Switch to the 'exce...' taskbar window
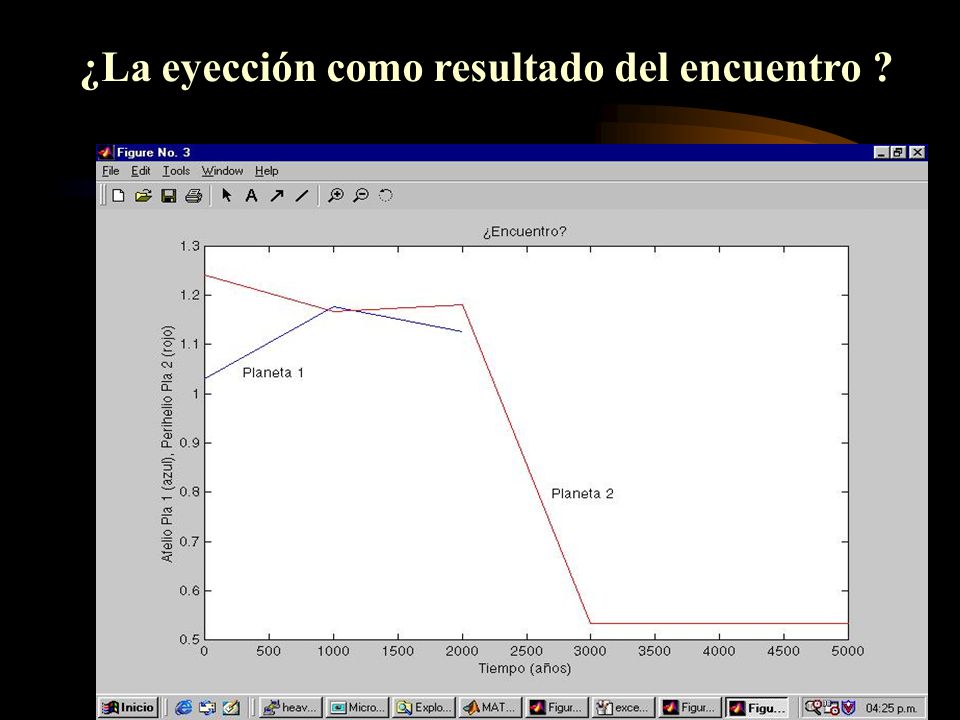 point(624,708)
